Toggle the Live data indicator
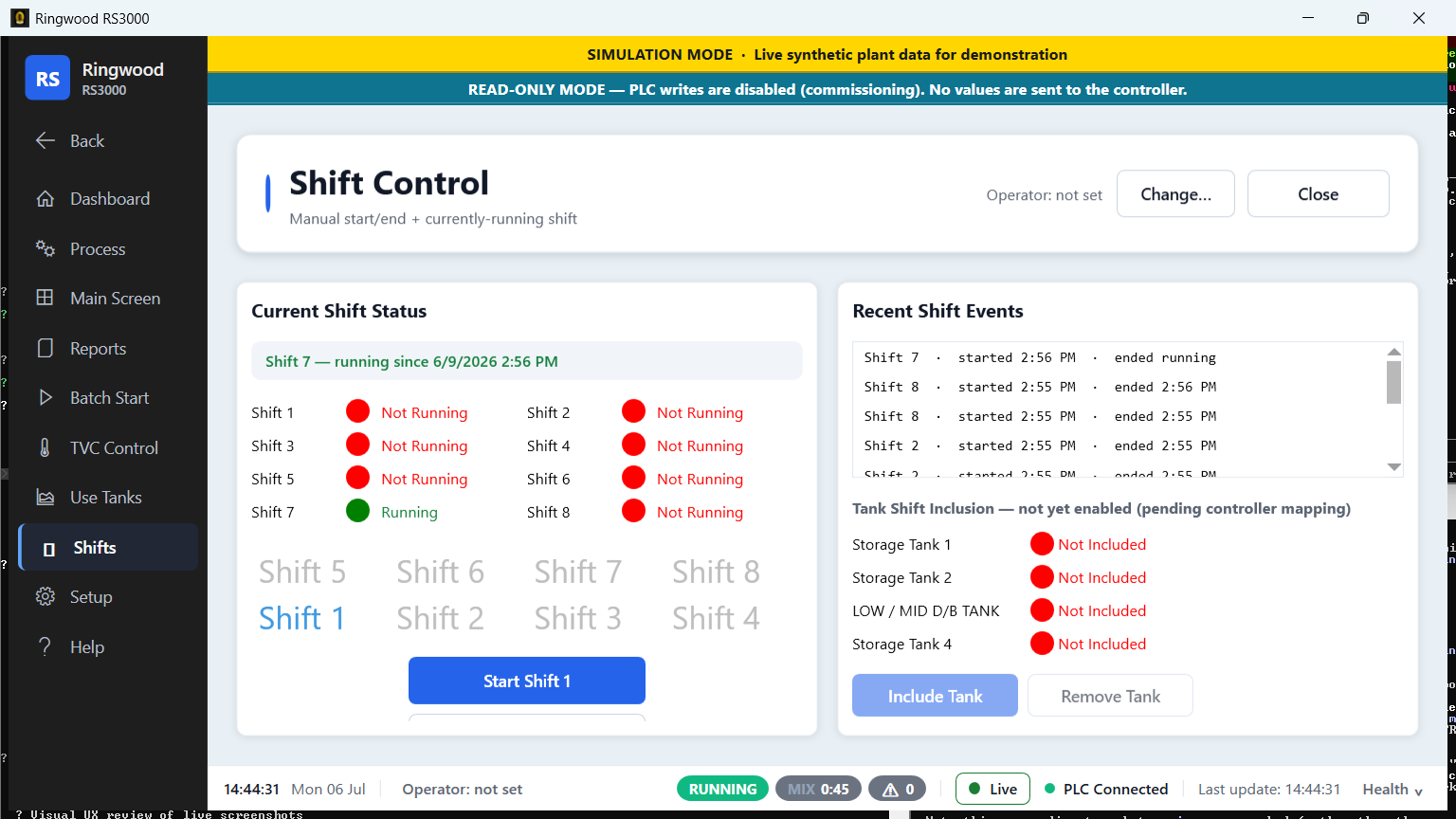 click(992, 789)
